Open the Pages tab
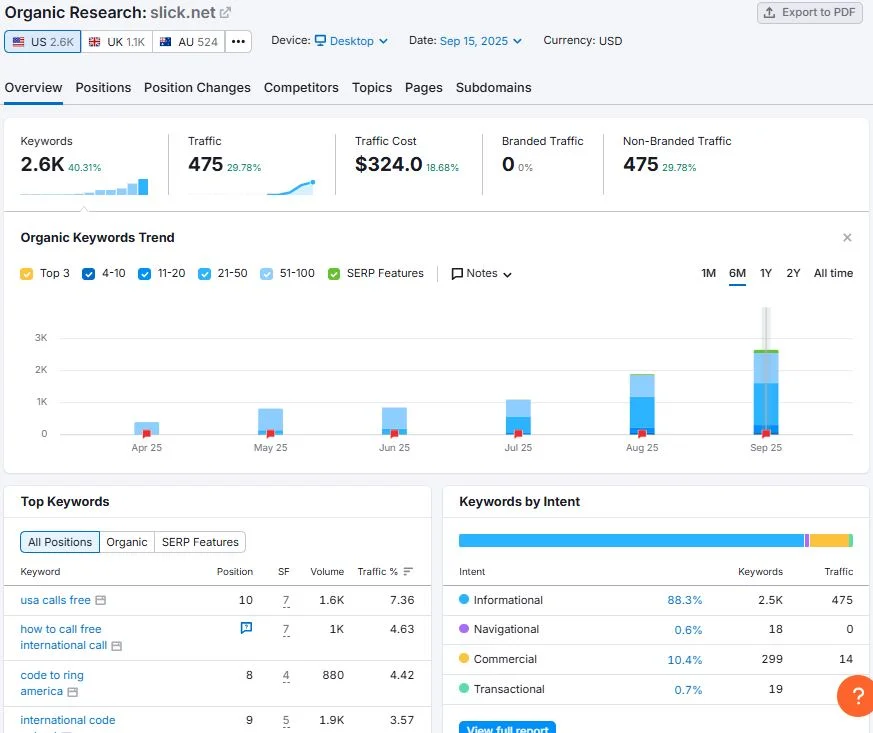873x733 pixels. (x=424, y=87)
